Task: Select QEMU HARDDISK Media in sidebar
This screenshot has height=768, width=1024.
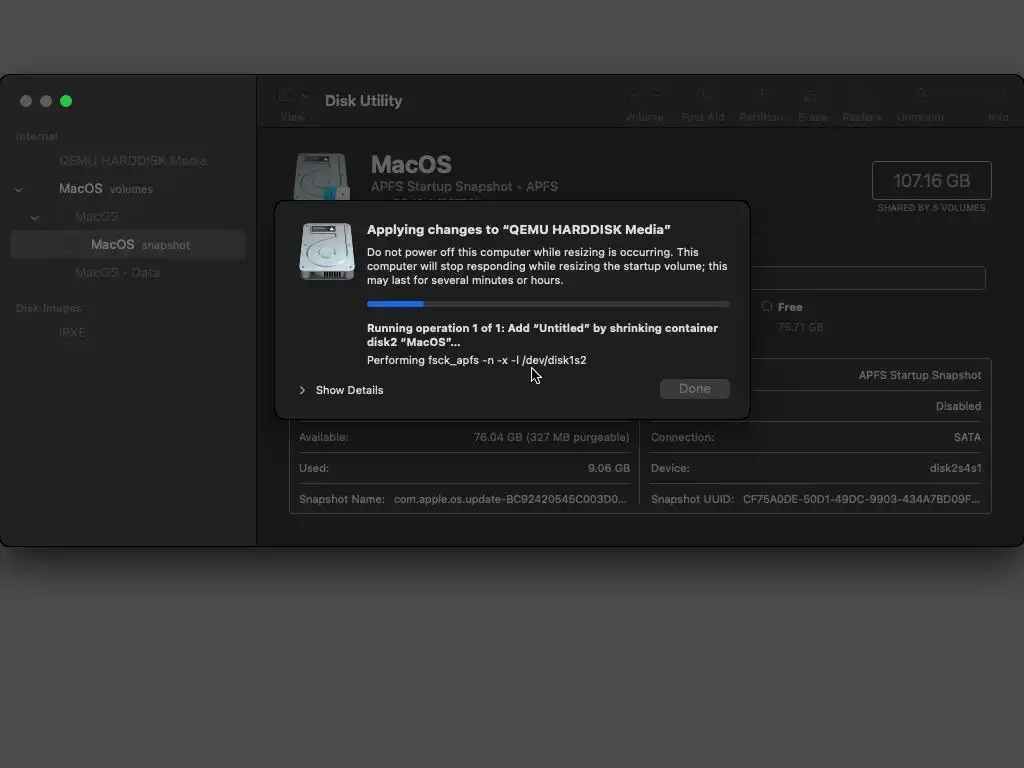Action: pos(133,161)
